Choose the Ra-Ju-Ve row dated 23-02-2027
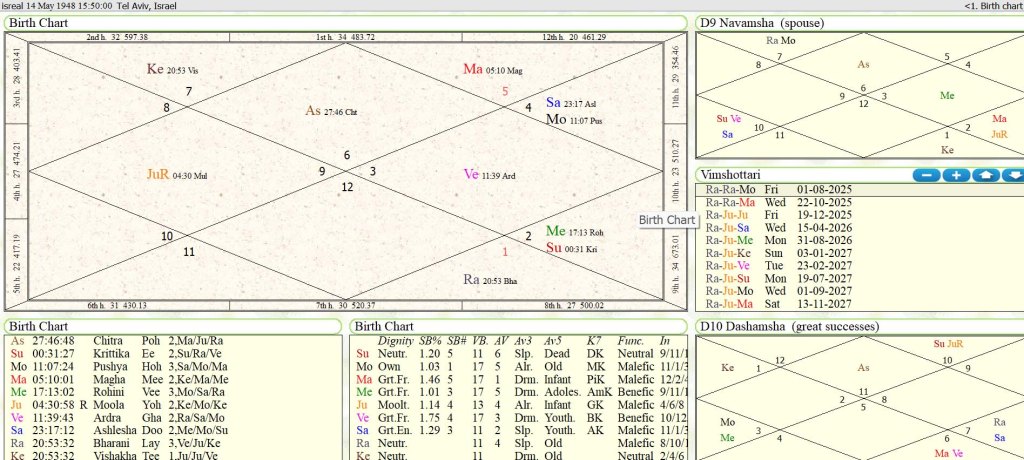The image size is (1024, 460). point(780,266)
